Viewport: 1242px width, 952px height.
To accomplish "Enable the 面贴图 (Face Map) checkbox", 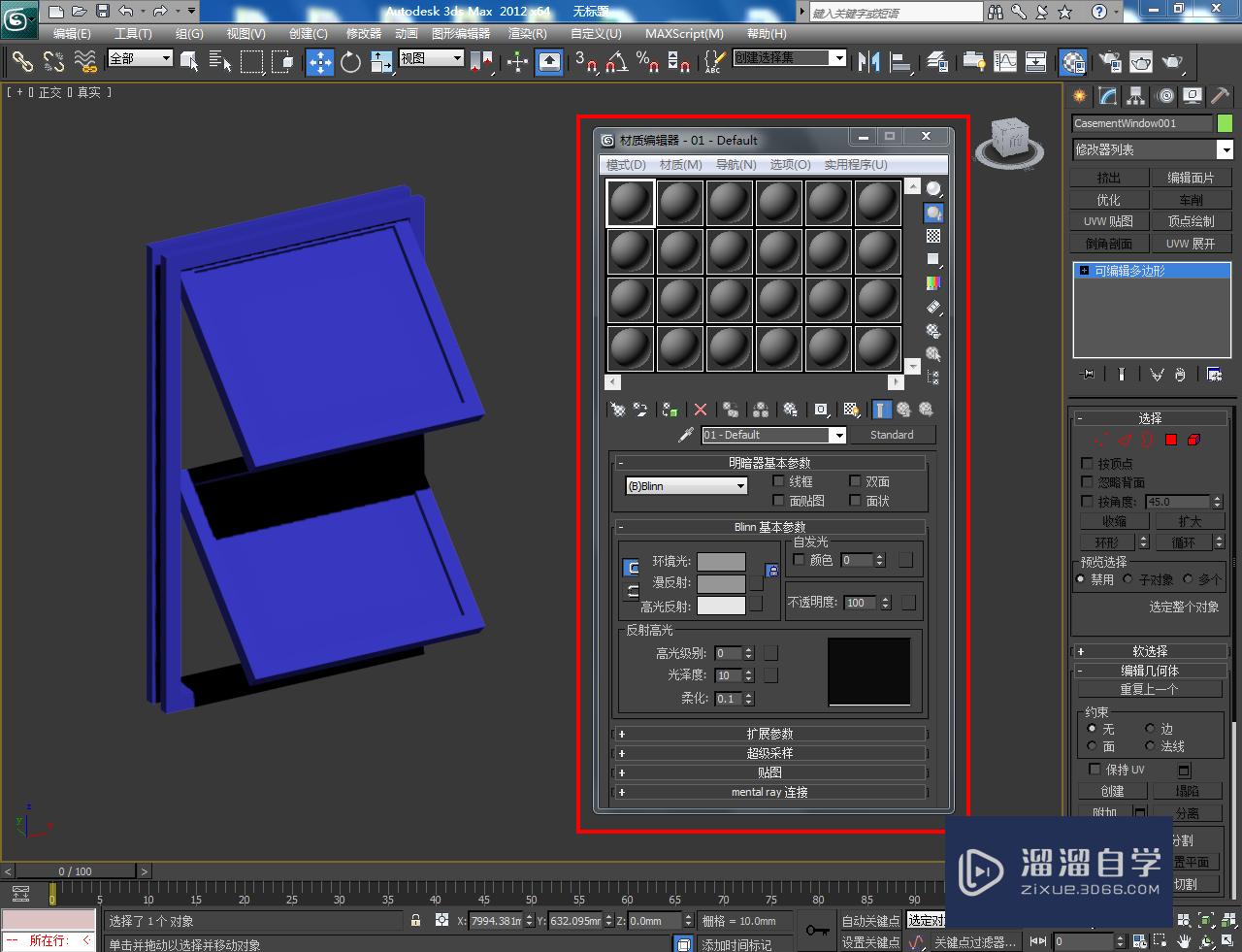I will (x=778, y=501).
